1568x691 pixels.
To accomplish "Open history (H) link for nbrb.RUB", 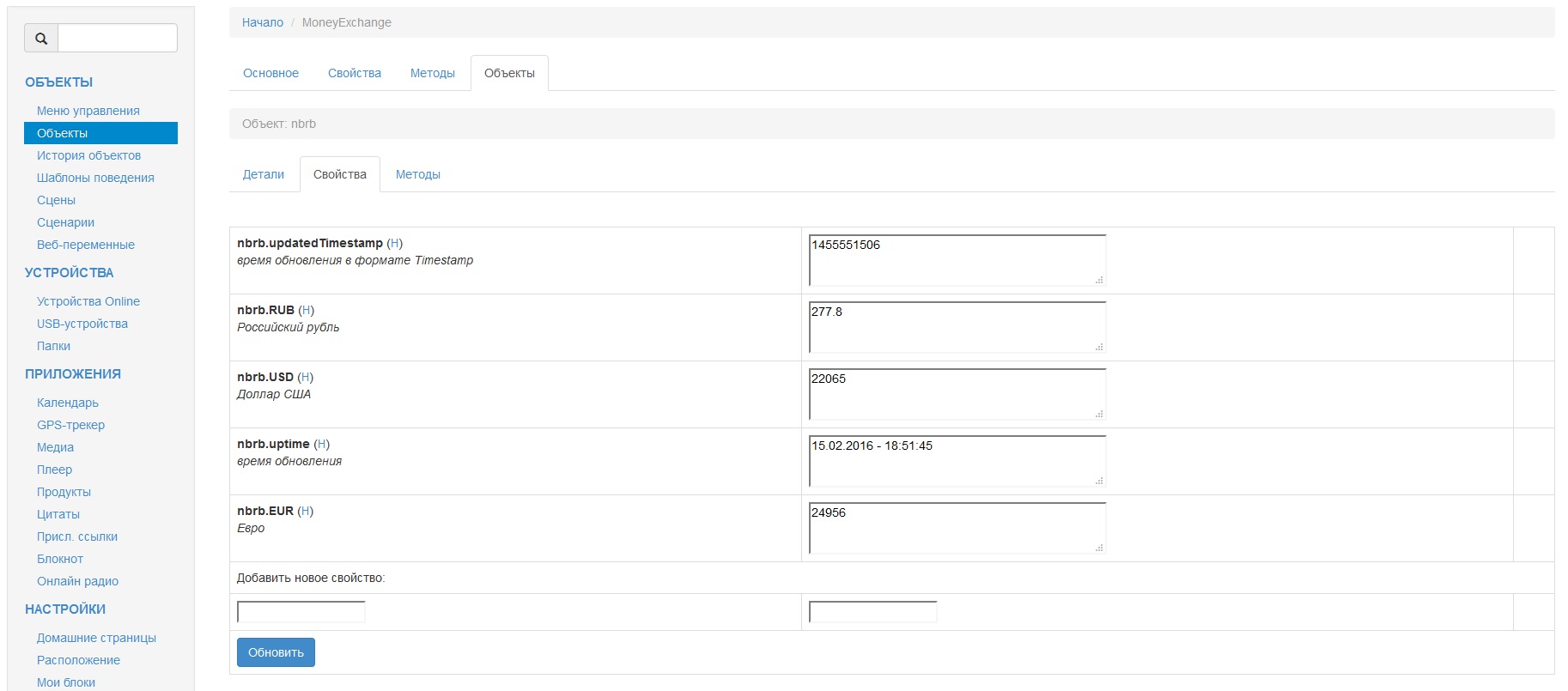I will point(307,310).
